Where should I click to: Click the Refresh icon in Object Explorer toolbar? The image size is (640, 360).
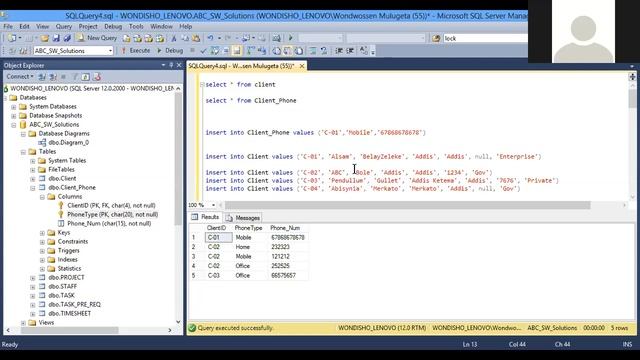coord(85,76)
